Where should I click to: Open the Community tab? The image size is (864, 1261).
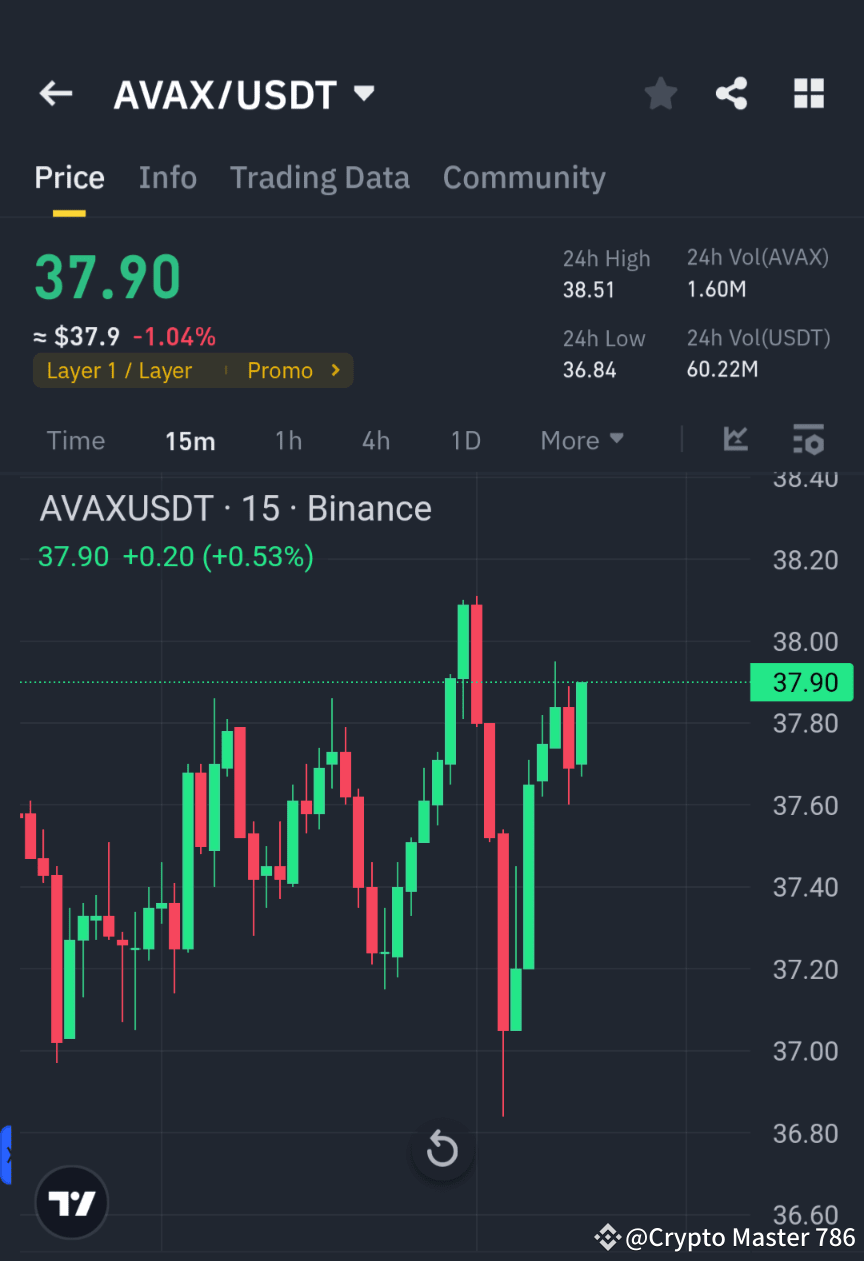click(x=524, y=177)
